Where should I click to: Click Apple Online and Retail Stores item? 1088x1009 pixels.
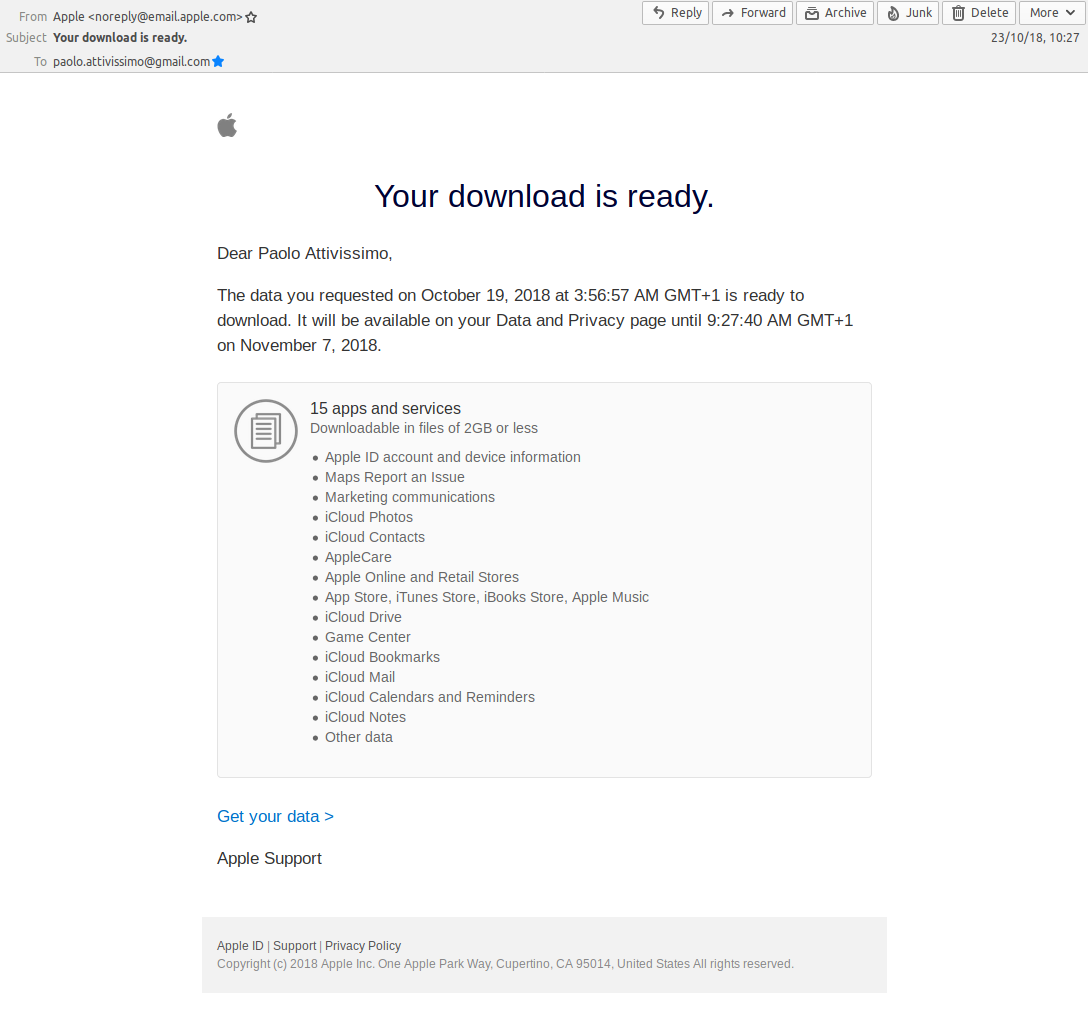[422, 577]
